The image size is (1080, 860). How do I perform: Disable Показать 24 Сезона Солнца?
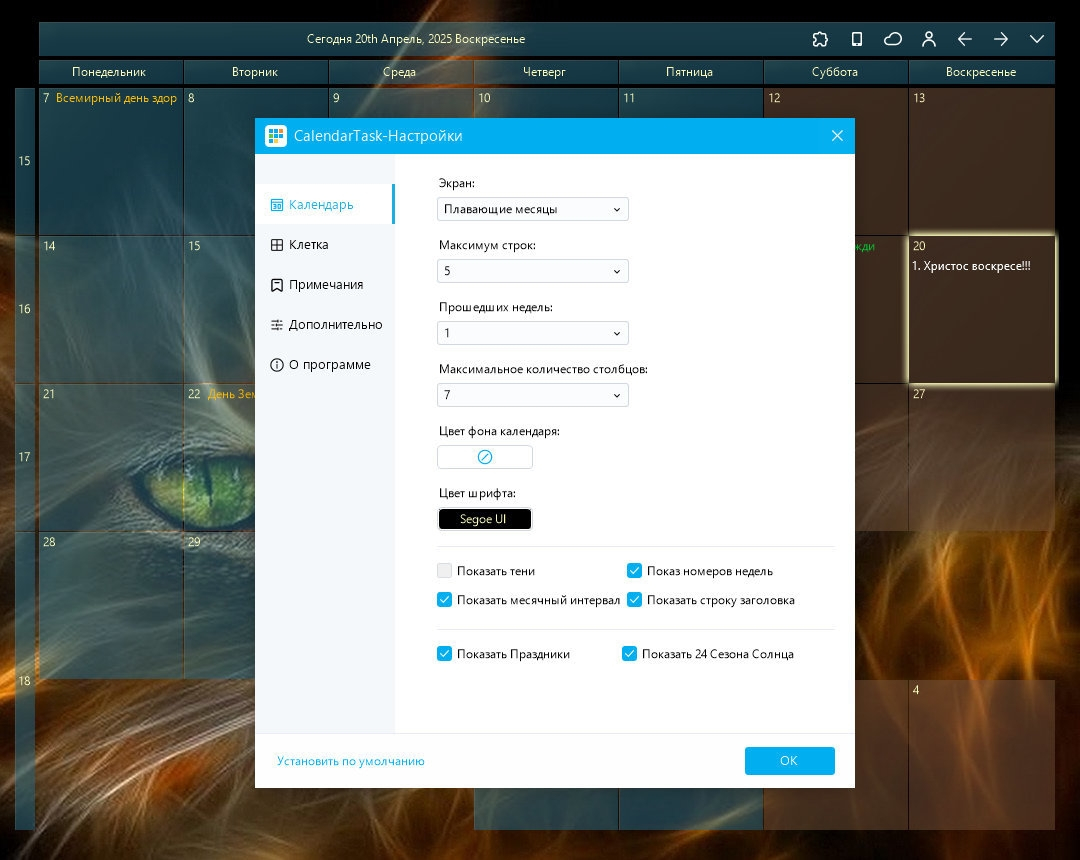click(630, 653)
